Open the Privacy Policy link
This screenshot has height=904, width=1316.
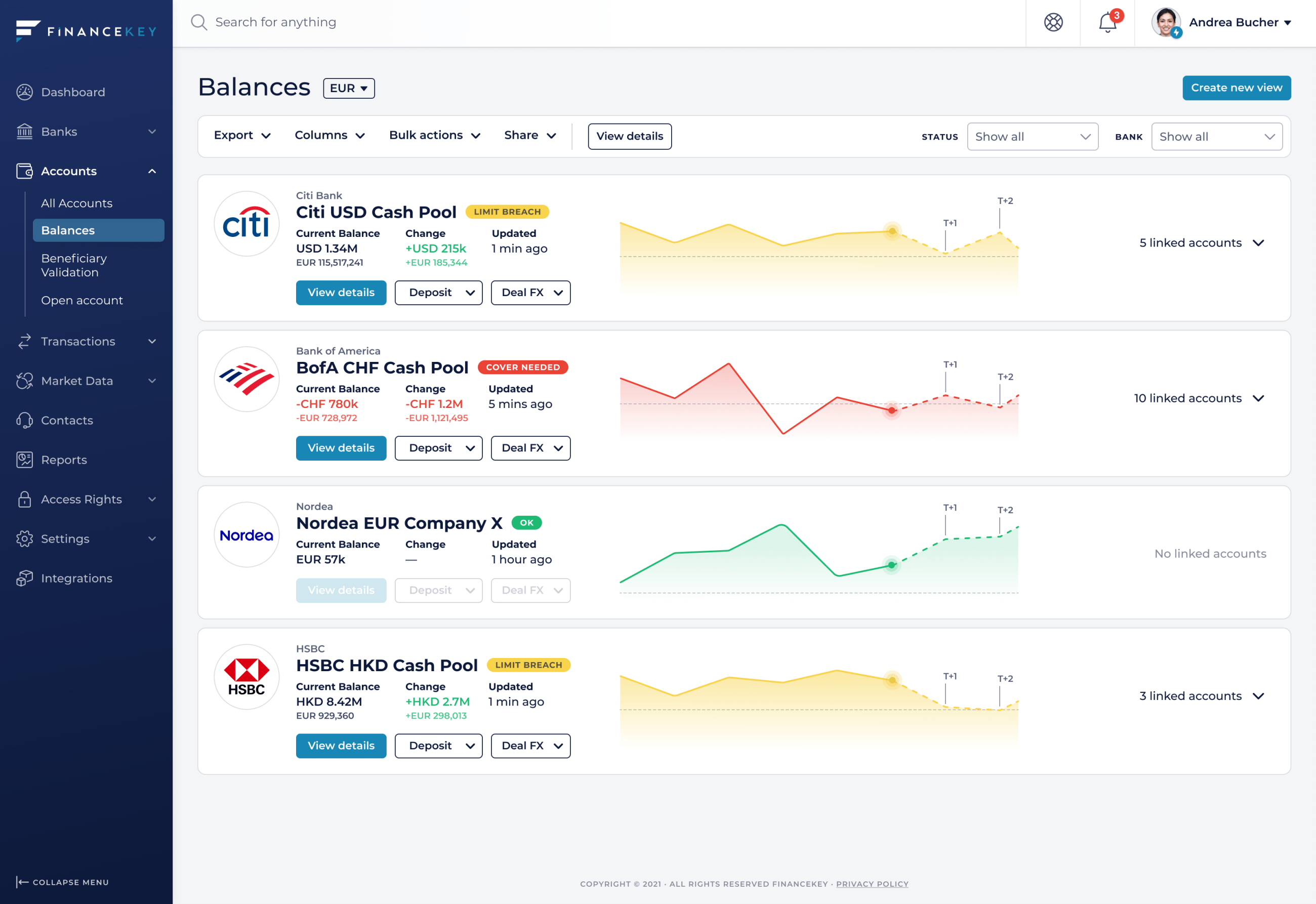(x=872, y=884)
